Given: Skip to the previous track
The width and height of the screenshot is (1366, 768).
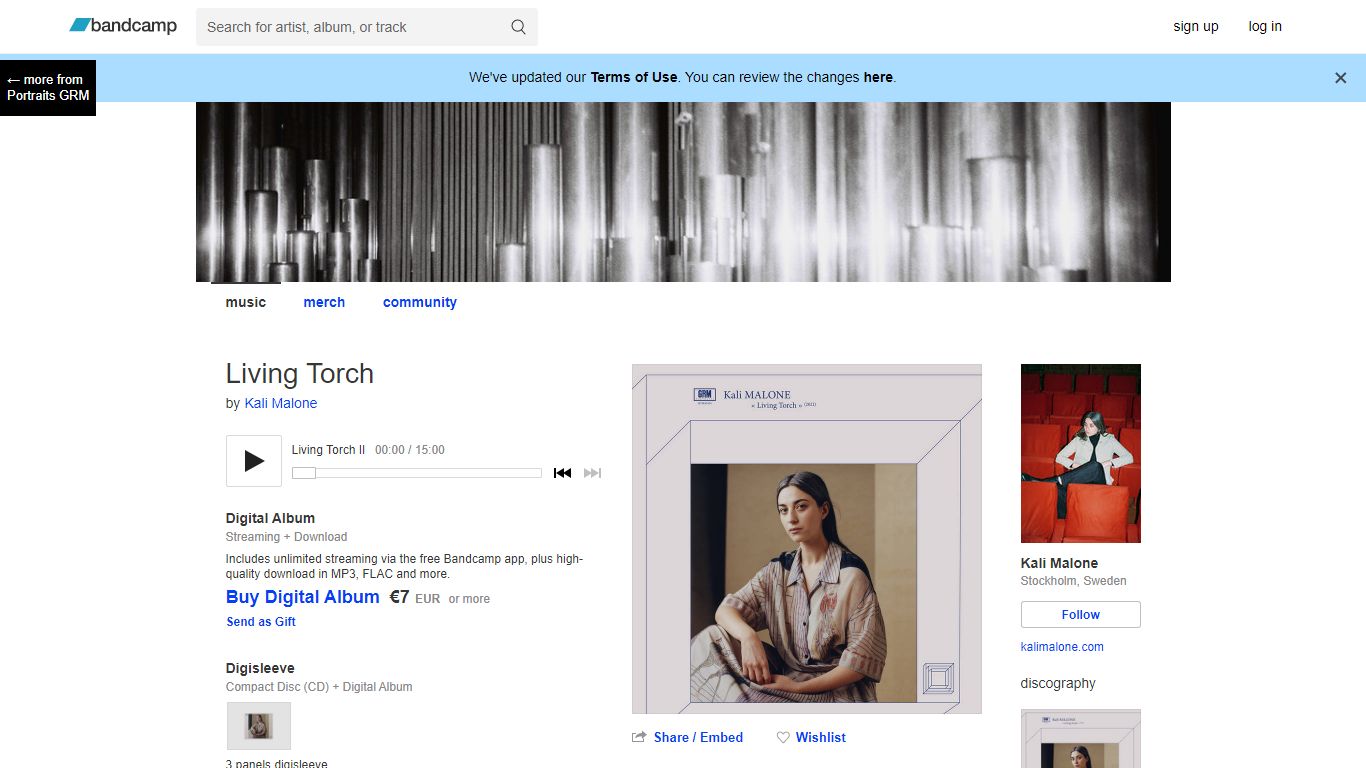Looking at the screenshot, I should pos(562,473).
